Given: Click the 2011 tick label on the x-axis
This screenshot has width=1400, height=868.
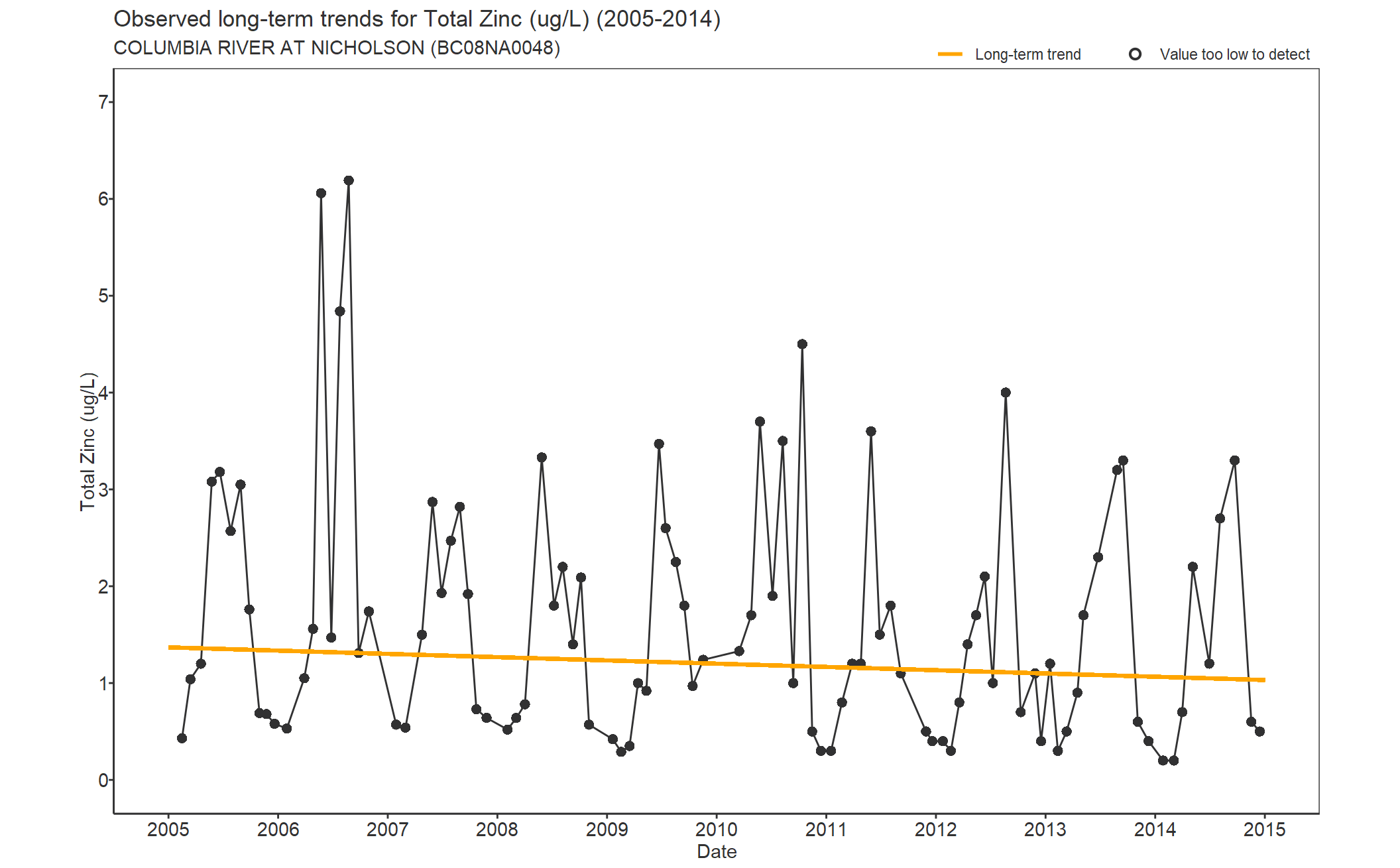Looking at the screenshot, I should (826, 830).
